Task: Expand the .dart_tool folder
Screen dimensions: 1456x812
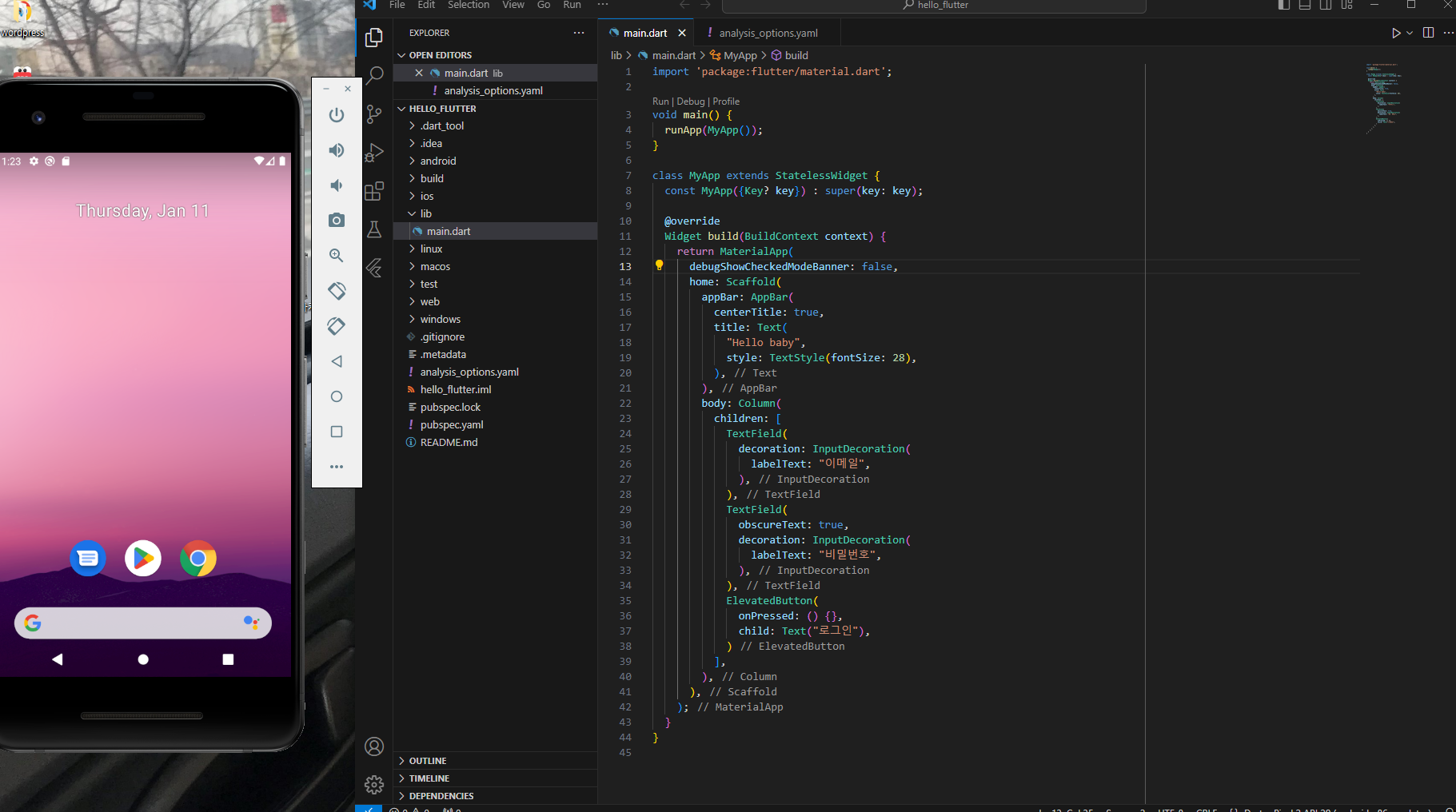Action: [x=496, y=125]
